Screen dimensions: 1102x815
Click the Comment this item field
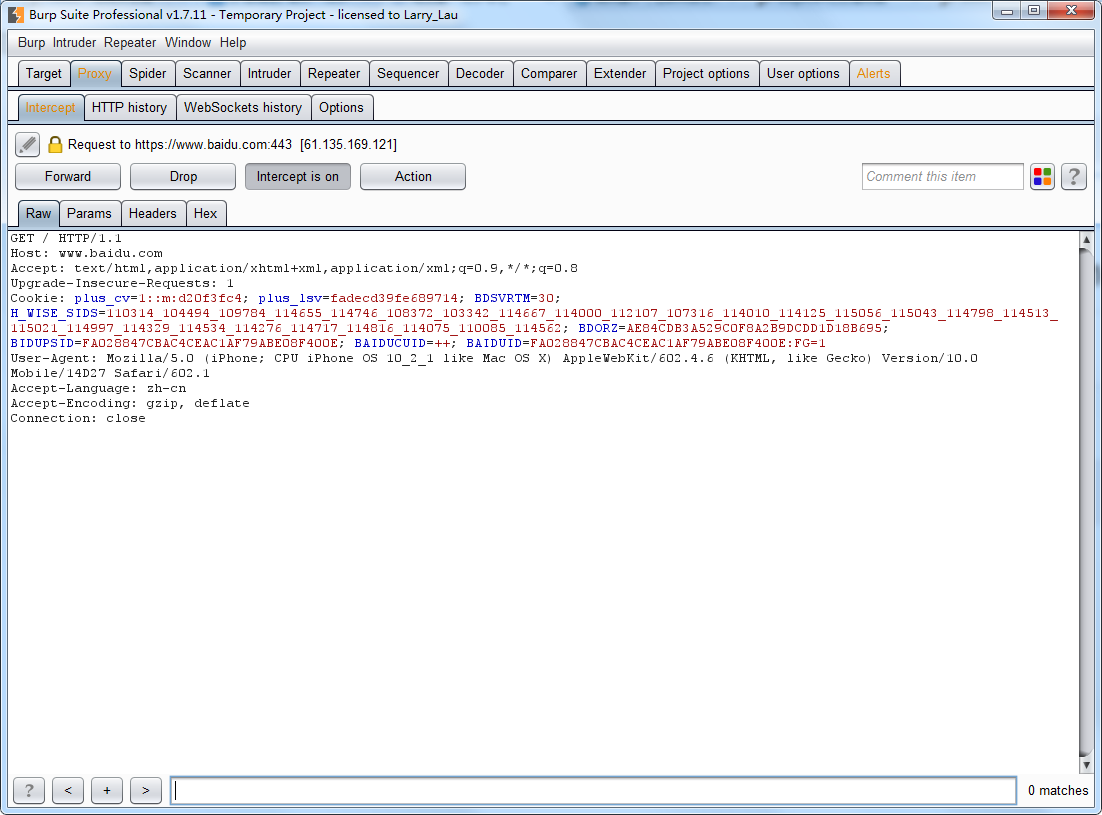(x=942, y=177)
